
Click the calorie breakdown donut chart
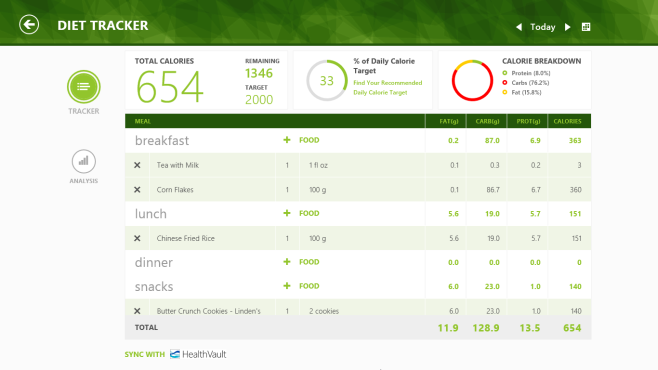(x=472, y=81)
